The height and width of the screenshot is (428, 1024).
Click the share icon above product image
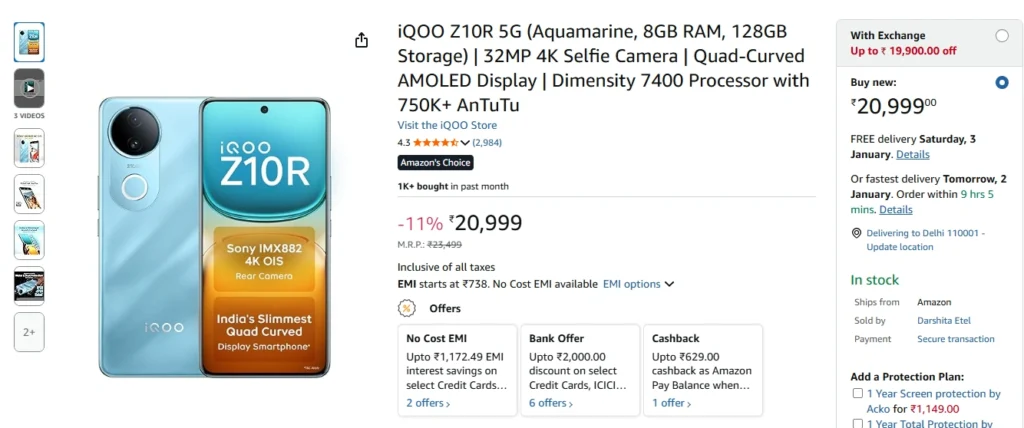[x=361, y=40]
